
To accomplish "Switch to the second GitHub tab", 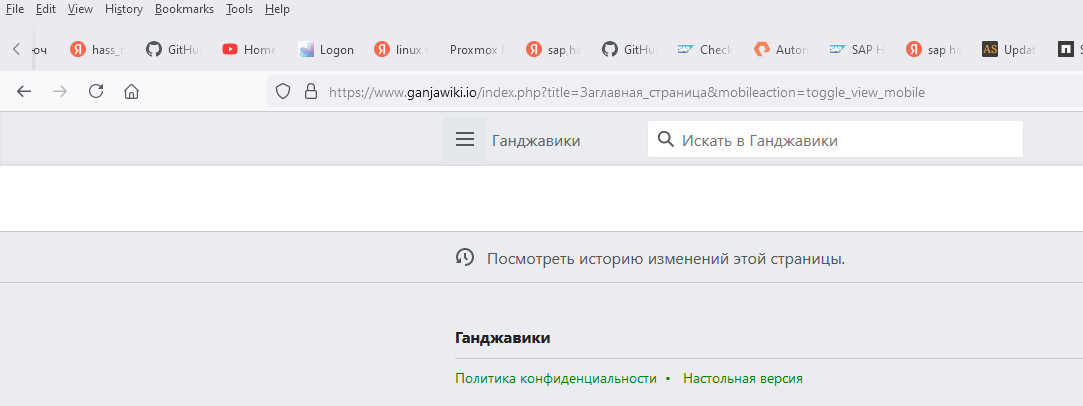I will coord(629,50).
